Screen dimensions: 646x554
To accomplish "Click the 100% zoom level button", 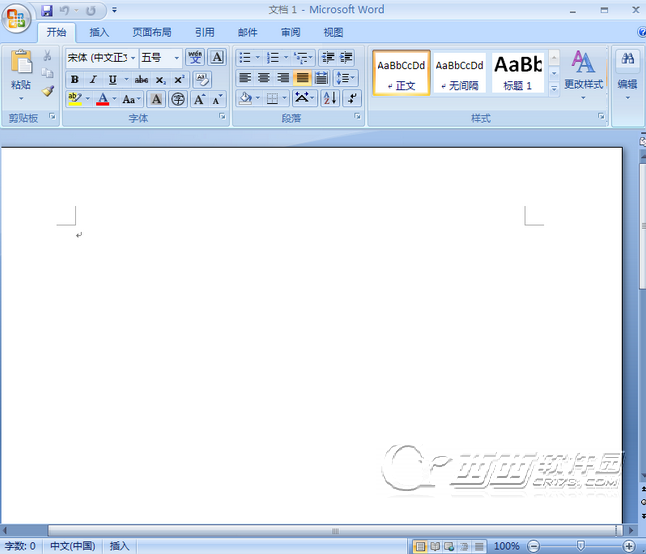I will pyautogui.click(x=506, y=547).
